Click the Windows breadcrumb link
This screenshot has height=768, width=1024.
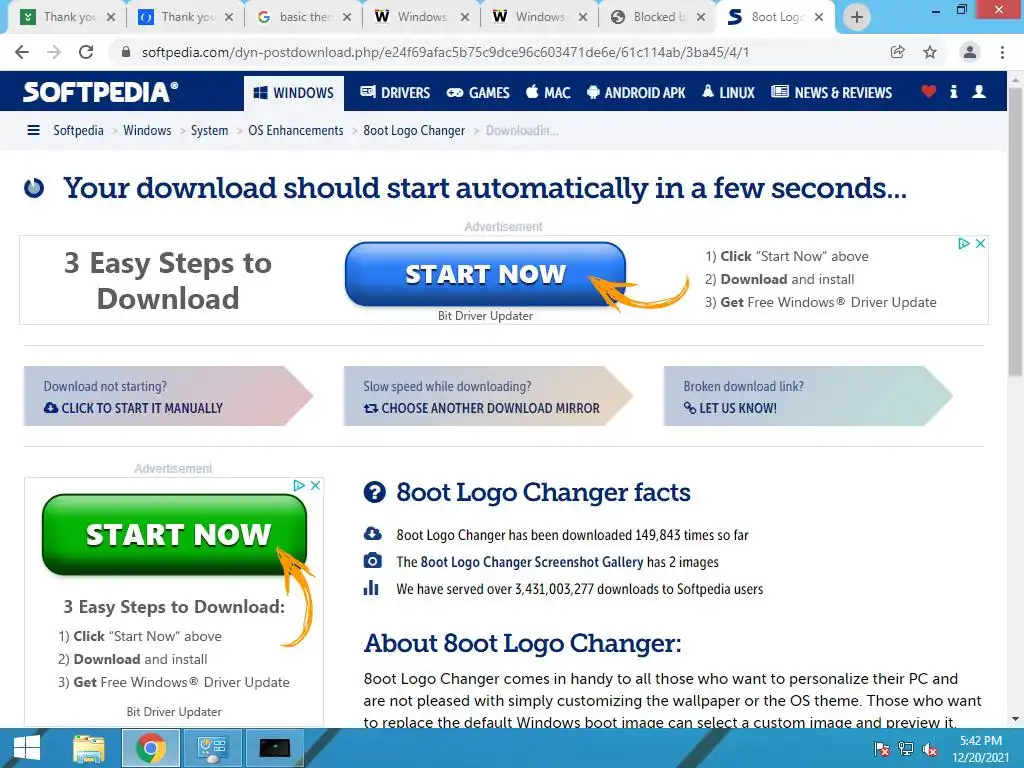pyautogui.click(x=147, y=131)
